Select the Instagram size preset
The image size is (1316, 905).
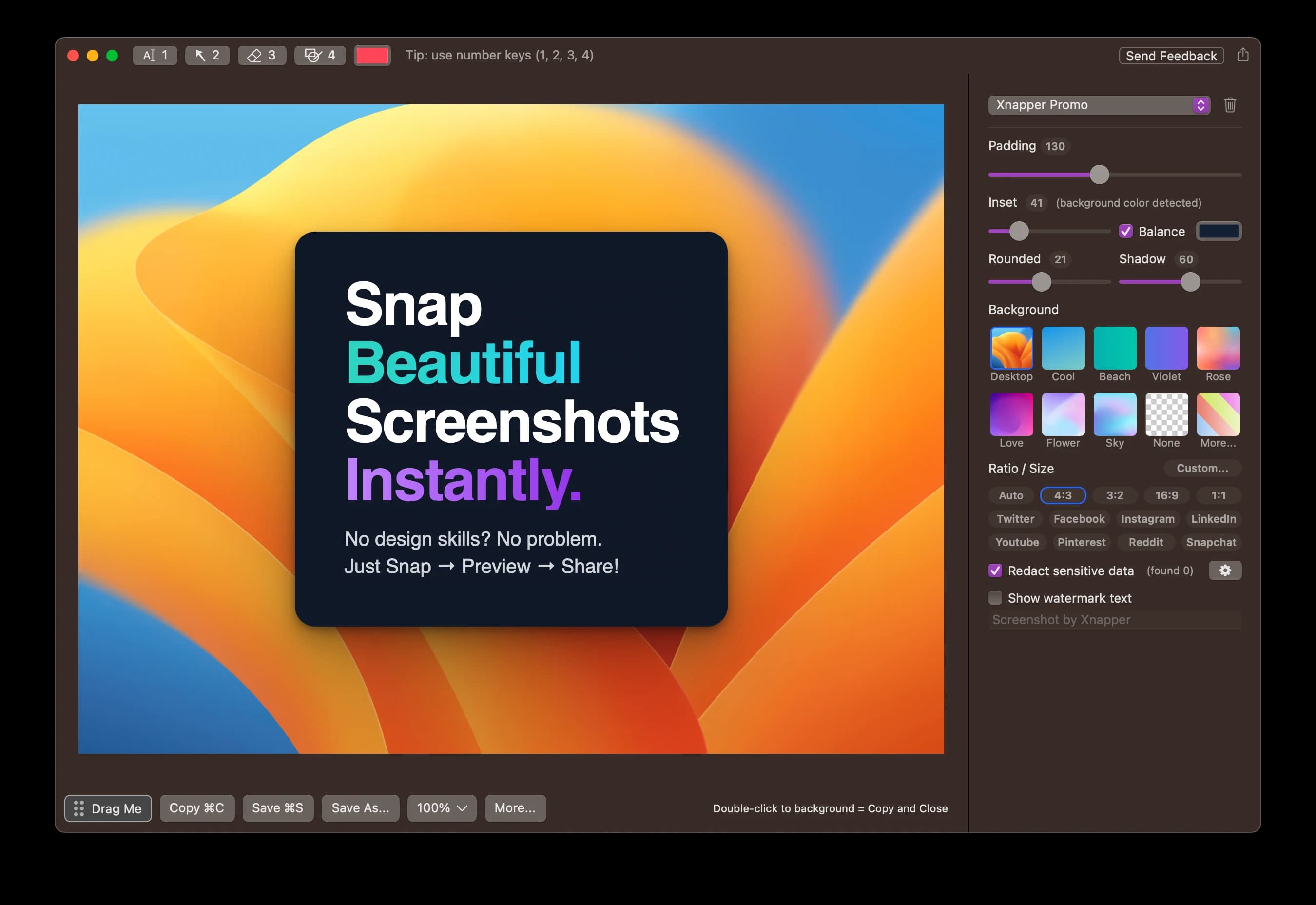(x=1147, y=519)
